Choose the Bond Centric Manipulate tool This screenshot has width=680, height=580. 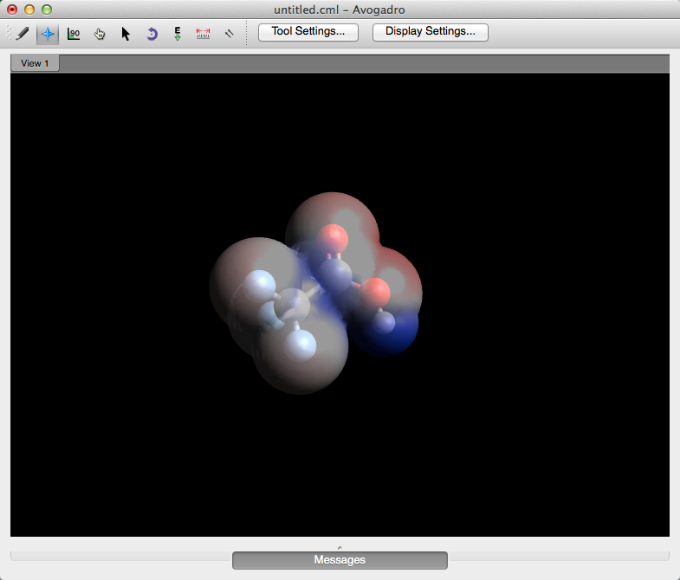74,33
